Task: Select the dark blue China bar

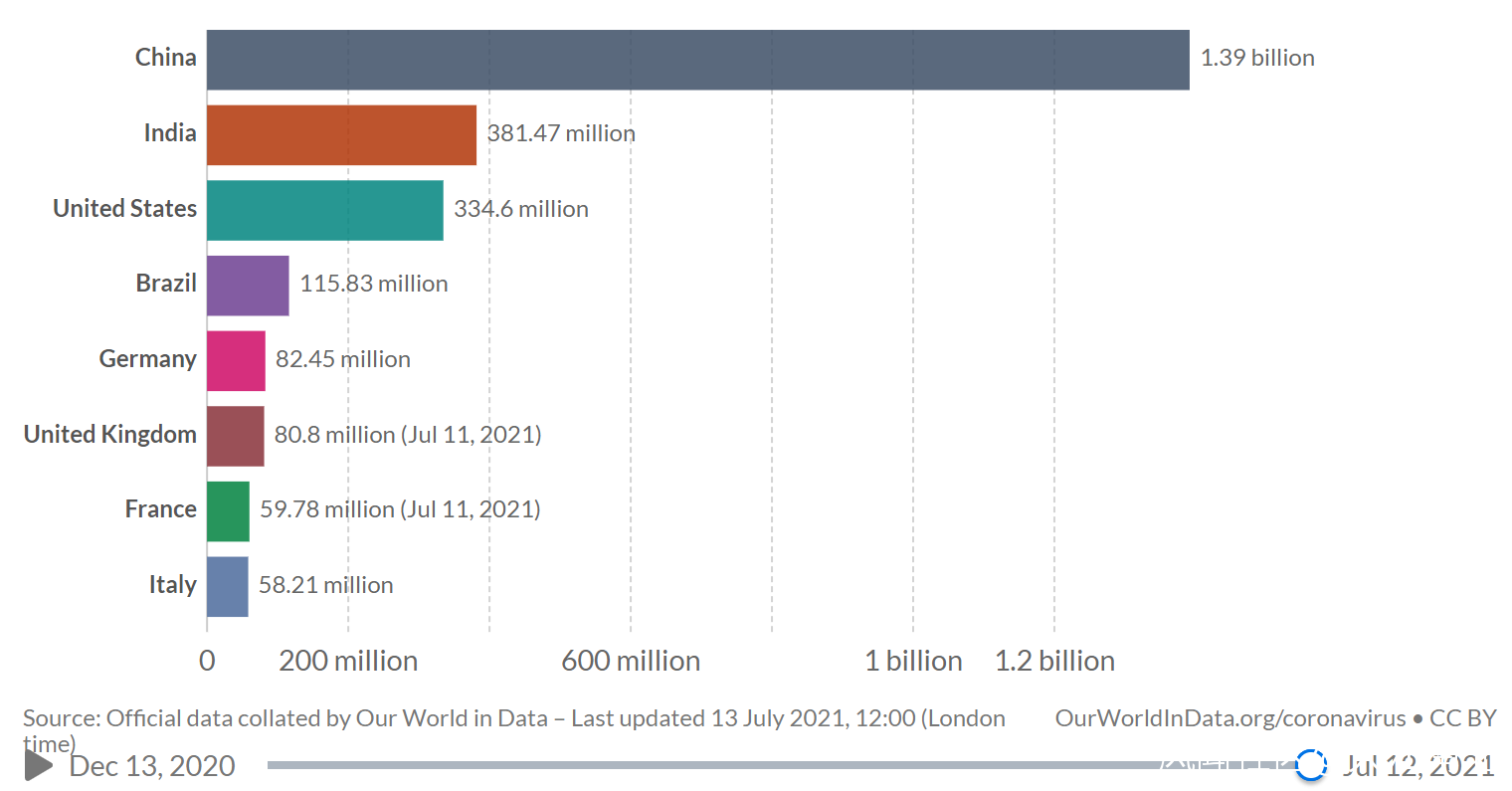Action: click(x=698, y=60)
